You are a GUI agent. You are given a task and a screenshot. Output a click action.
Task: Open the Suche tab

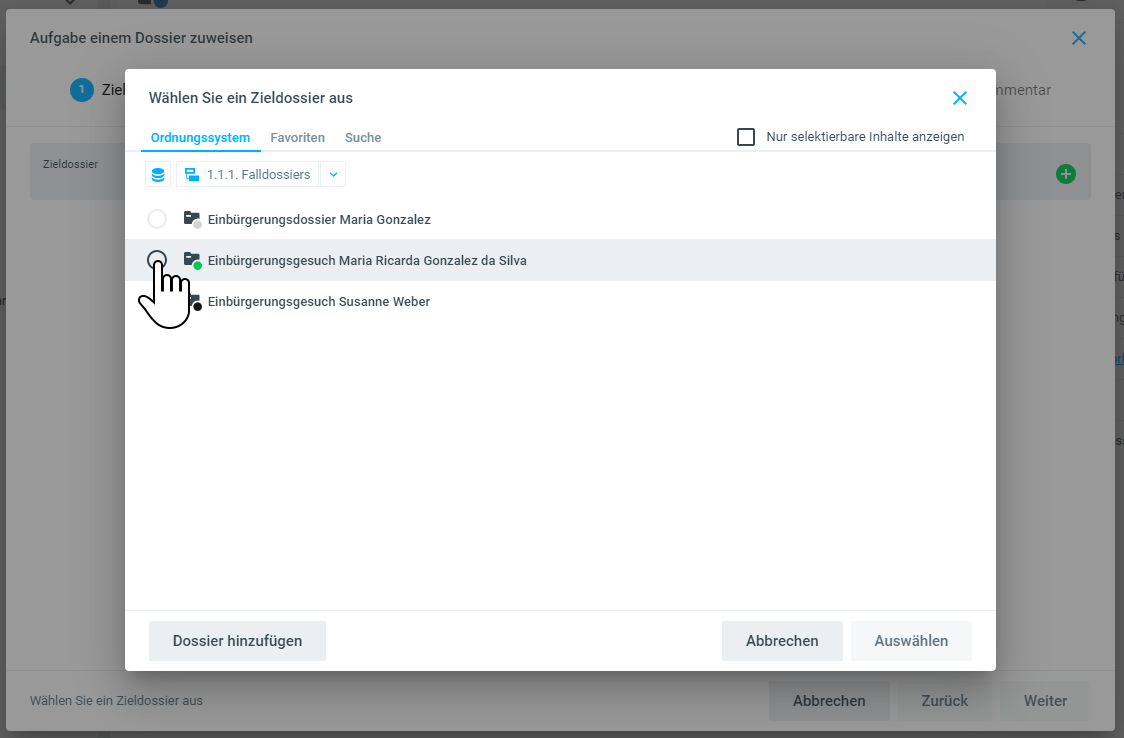click(x=363, y=138)
